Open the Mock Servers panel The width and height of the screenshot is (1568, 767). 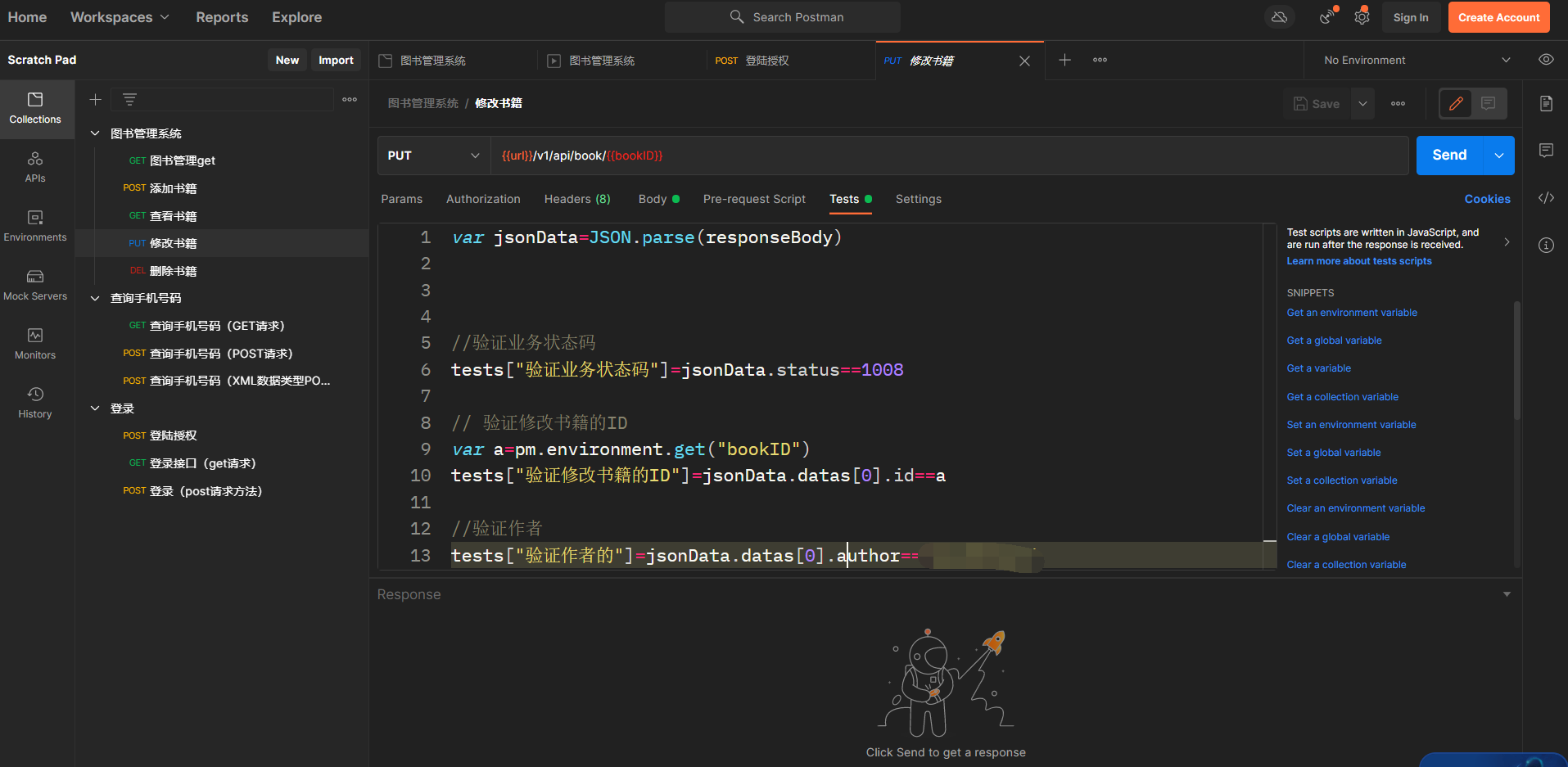(x=35, y=286)
